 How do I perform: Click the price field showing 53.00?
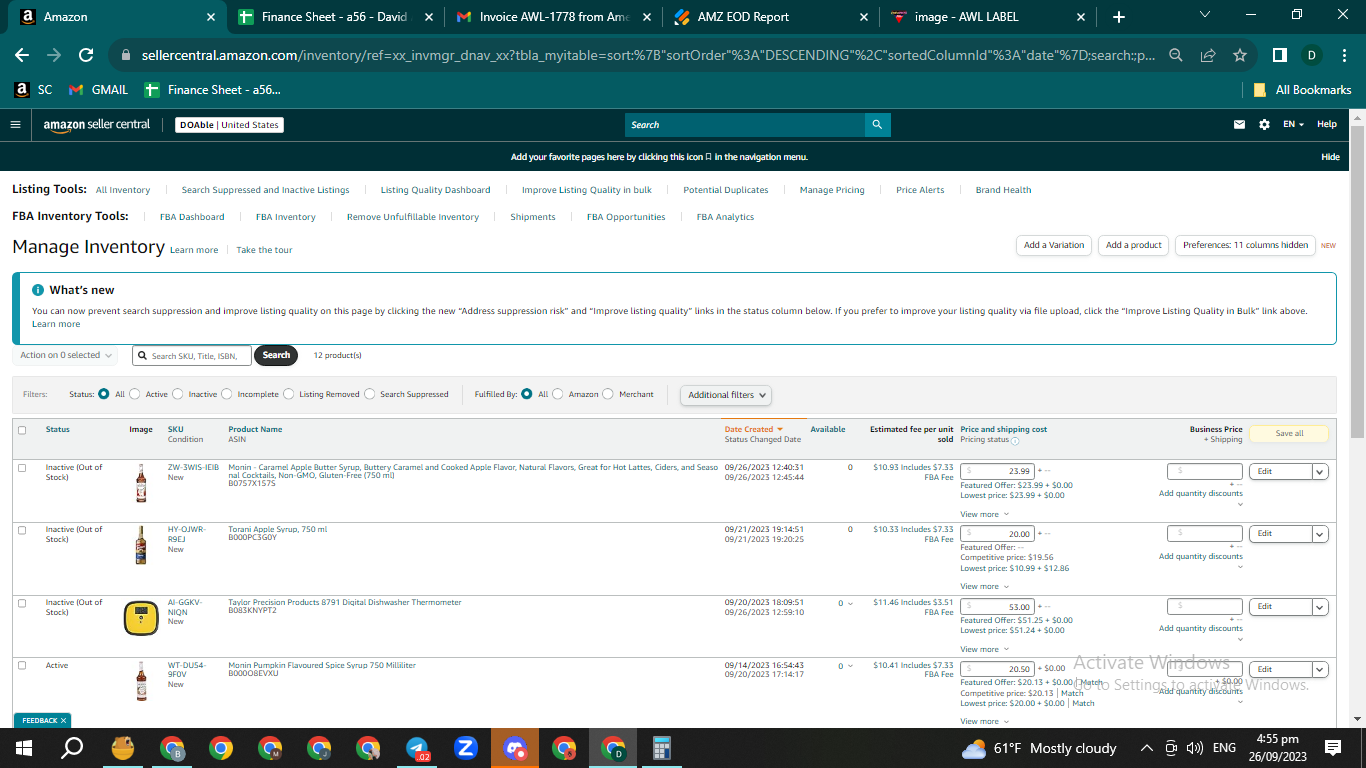click(x=997, y=606)
